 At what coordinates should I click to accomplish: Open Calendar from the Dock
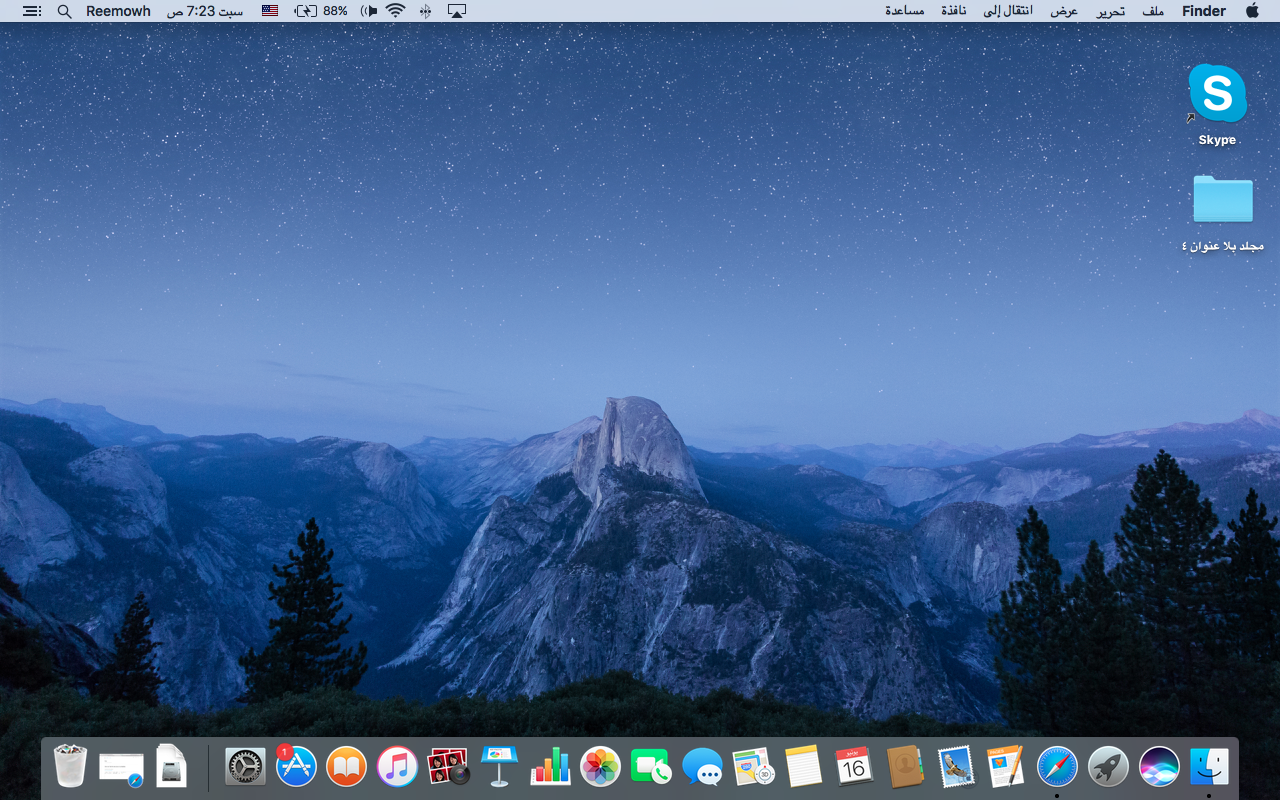pos(854,767)
